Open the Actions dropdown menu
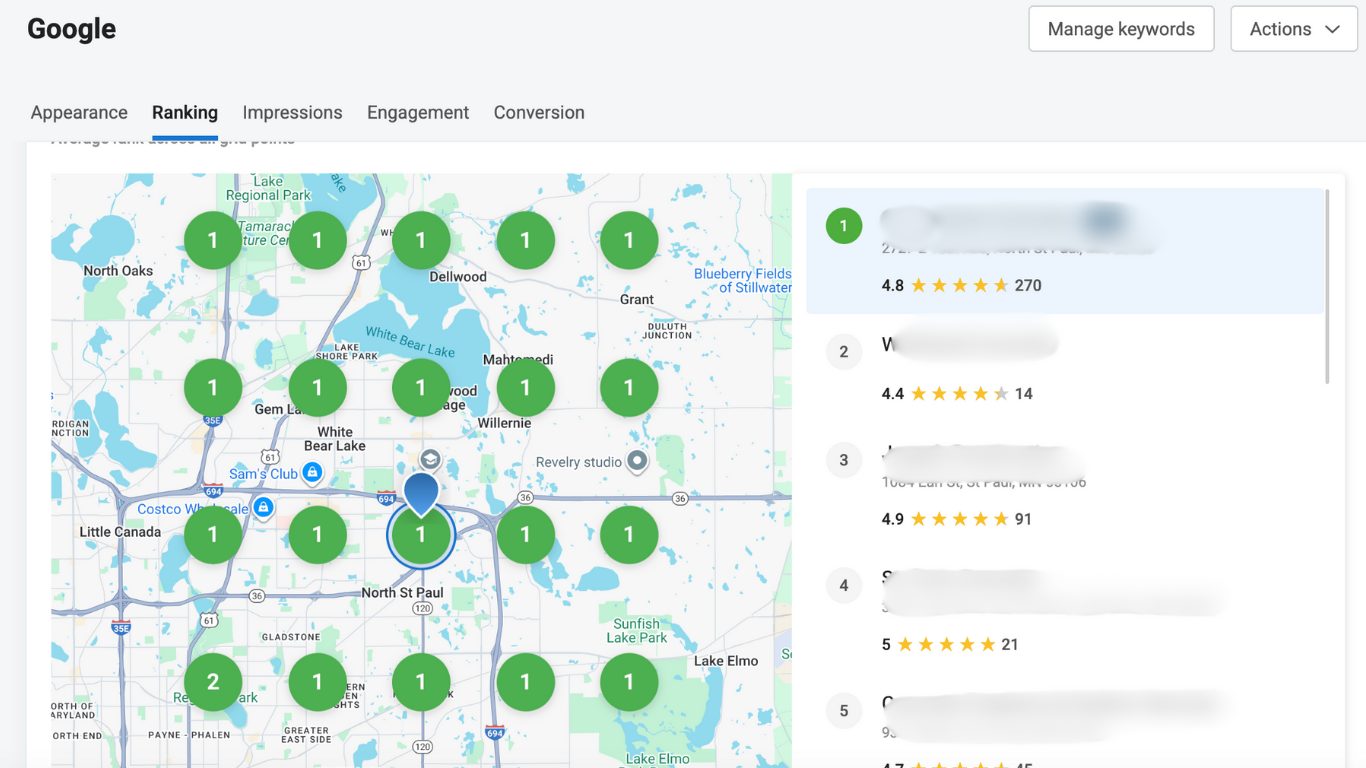This screenshot has height=768, width=1366. [1294, 29]
